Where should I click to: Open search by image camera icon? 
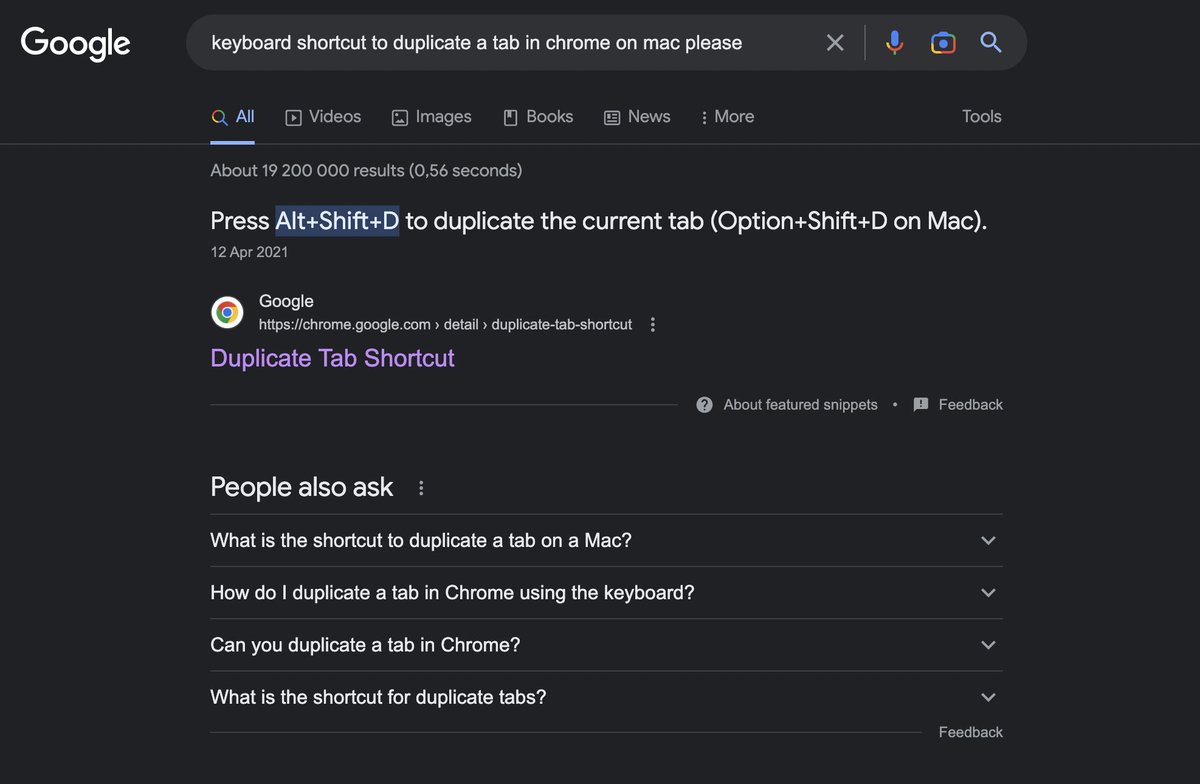(x=943, y=42)
